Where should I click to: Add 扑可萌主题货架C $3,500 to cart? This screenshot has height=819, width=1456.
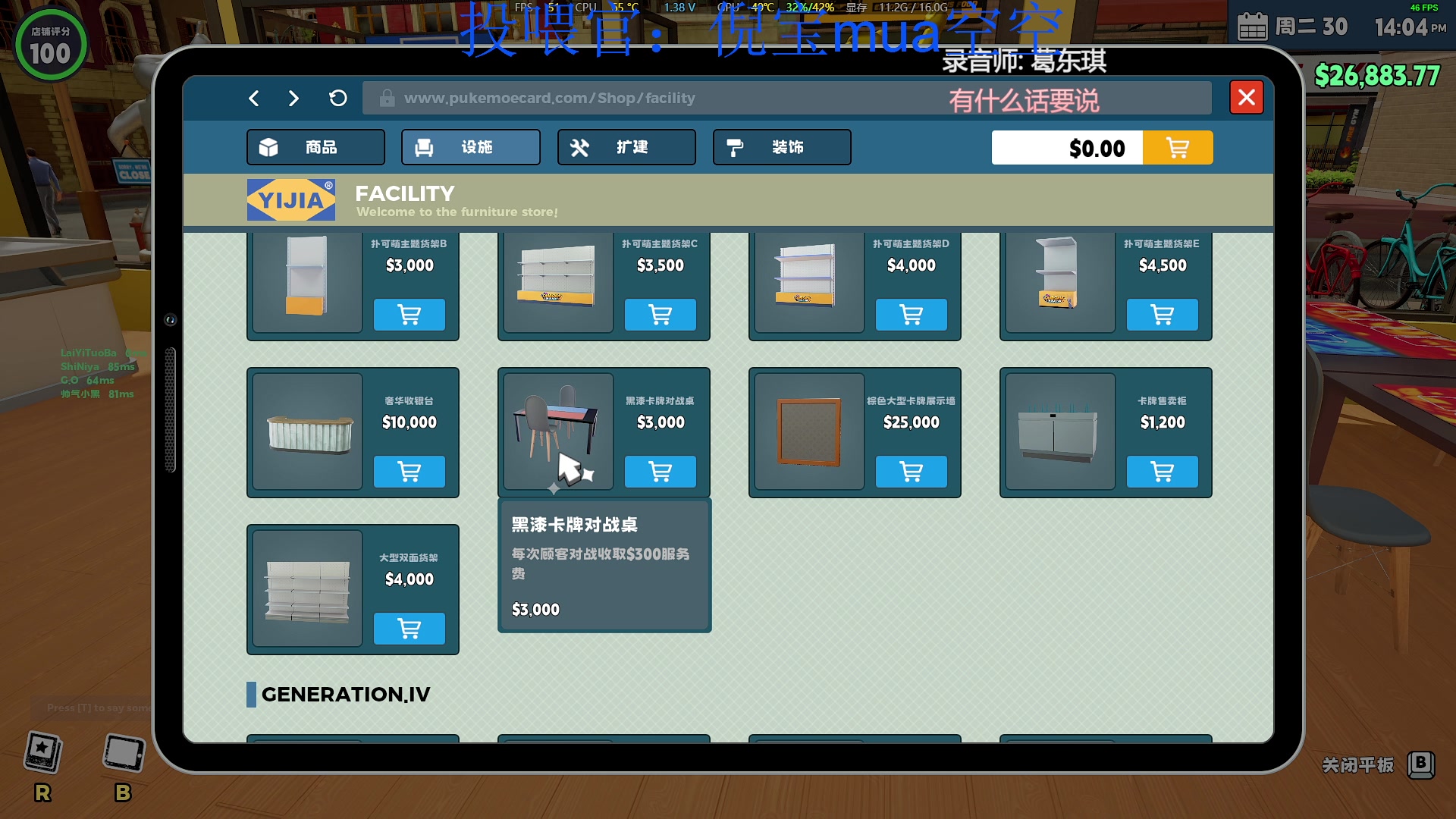(661, 315)
